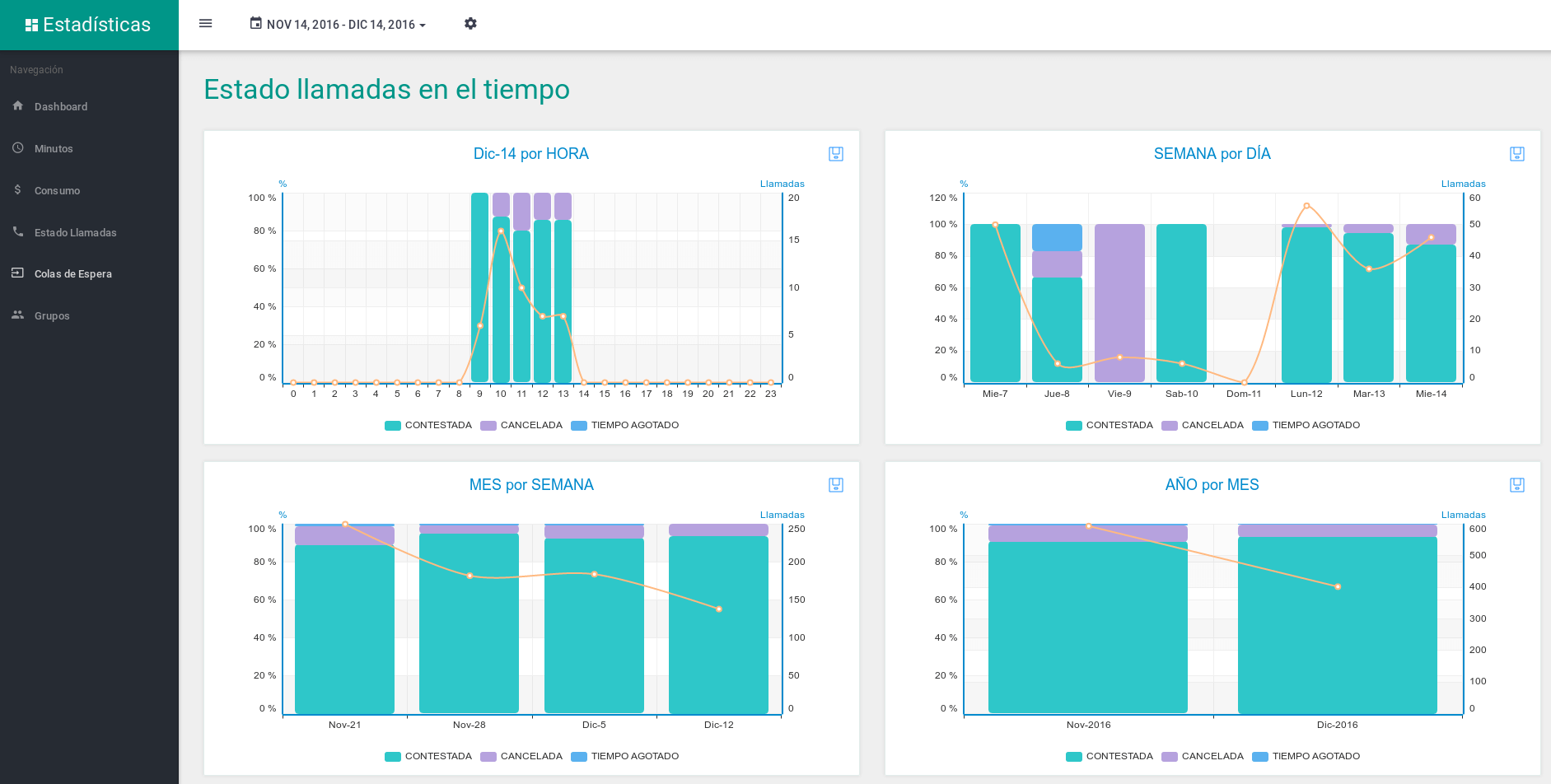This screenshot has height=784, width=1551.
Task: Click the Dic-2016 bar in yearly chart
Action: 1337,624
